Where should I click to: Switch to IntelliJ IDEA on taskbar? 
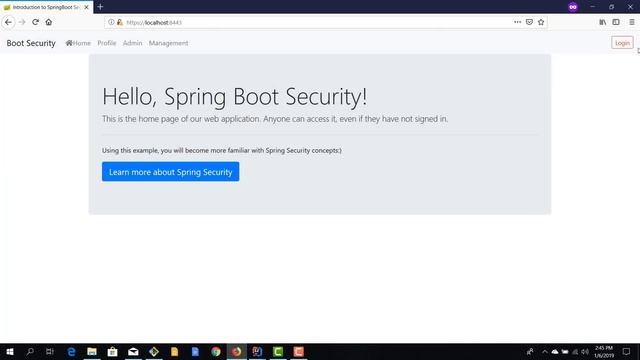point(257,351)
